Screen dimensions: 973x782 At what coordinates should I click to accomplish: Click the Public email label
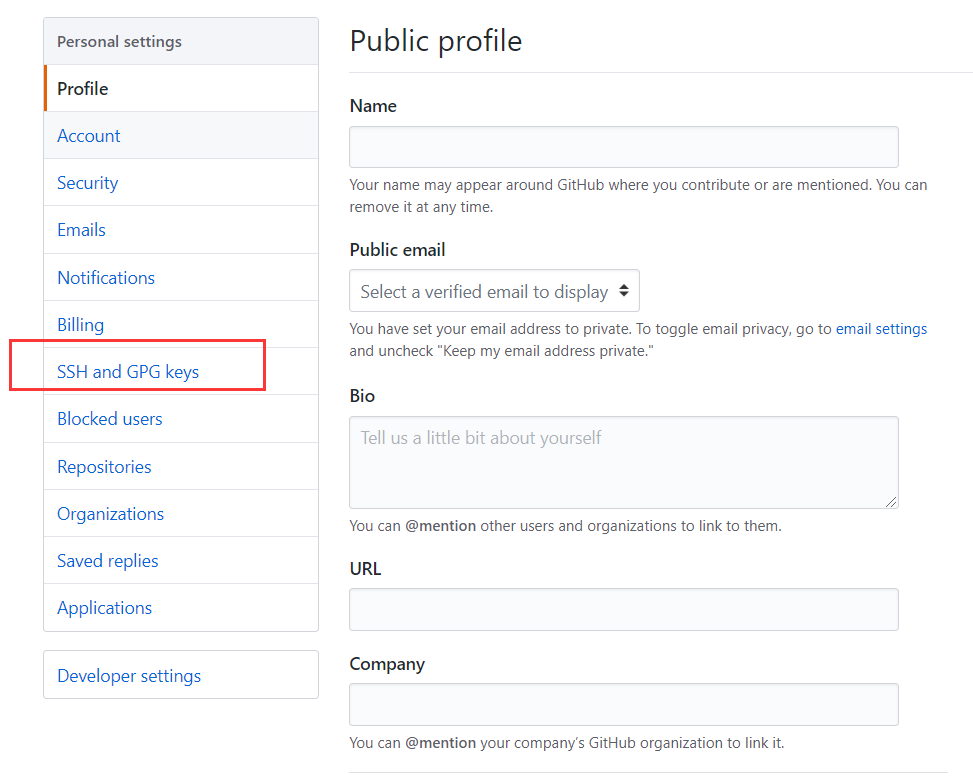397,250
